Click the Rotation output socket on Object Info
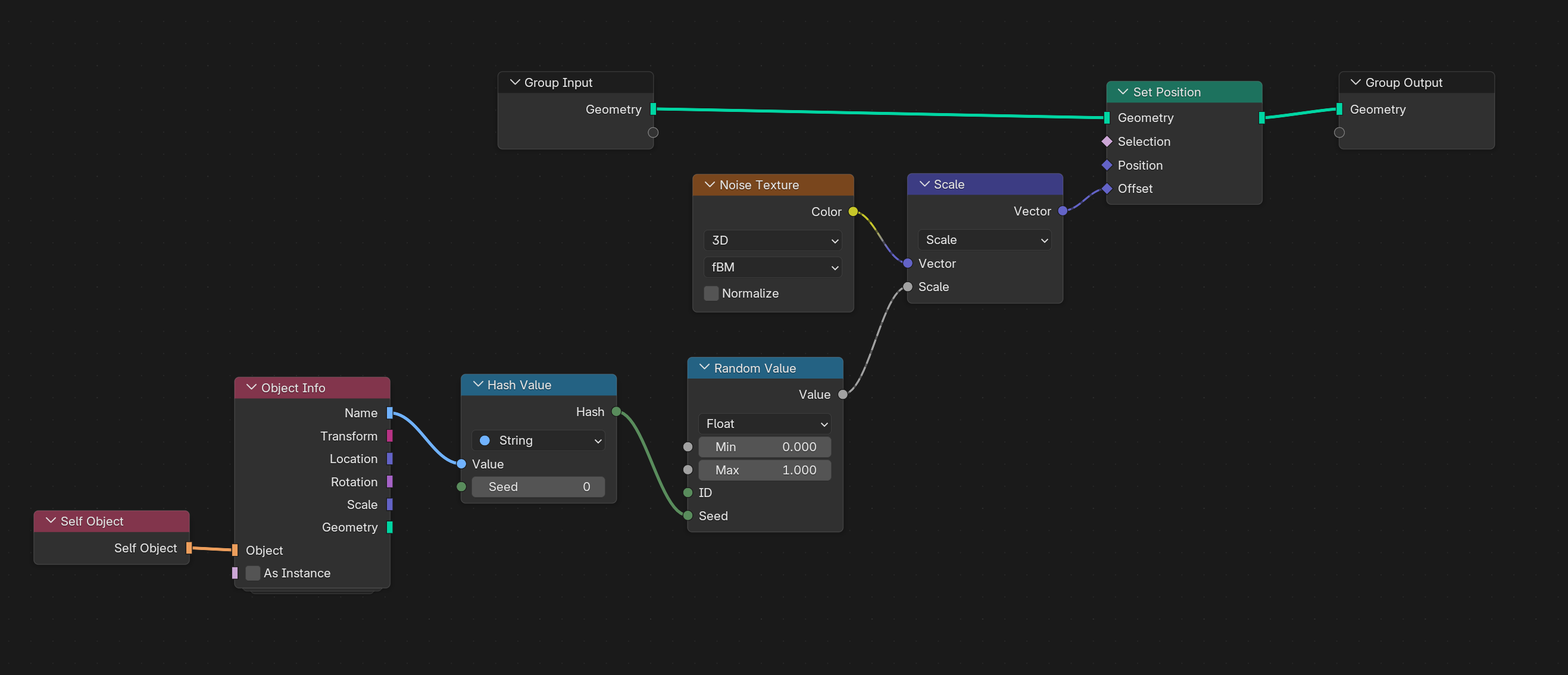 [389, 482]
